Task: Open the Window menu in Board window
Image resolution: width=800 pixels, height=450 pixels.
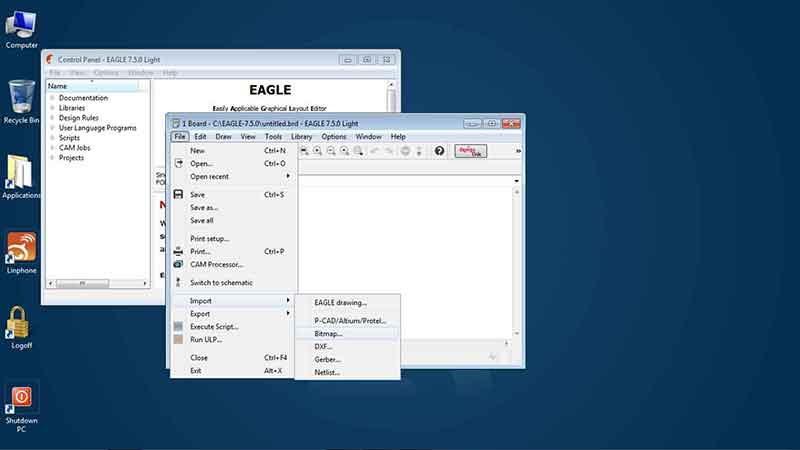Action: (368, 137)
